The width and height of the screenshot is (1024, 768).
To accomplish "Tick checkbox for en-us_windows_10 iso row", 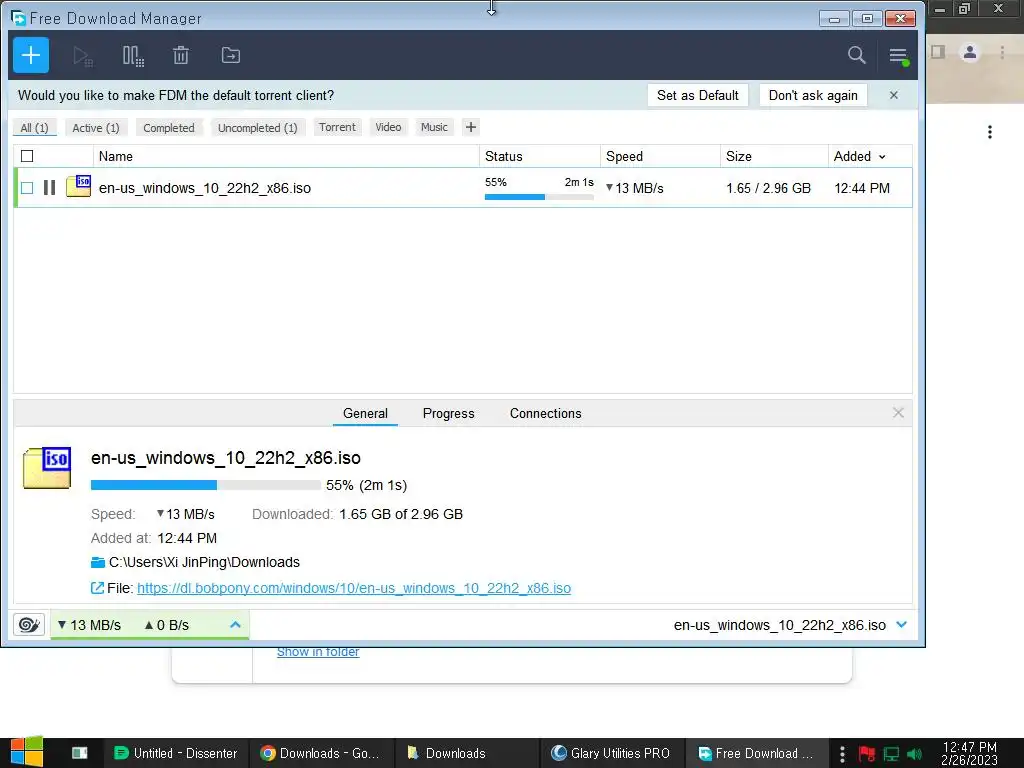I will point(27,188).
